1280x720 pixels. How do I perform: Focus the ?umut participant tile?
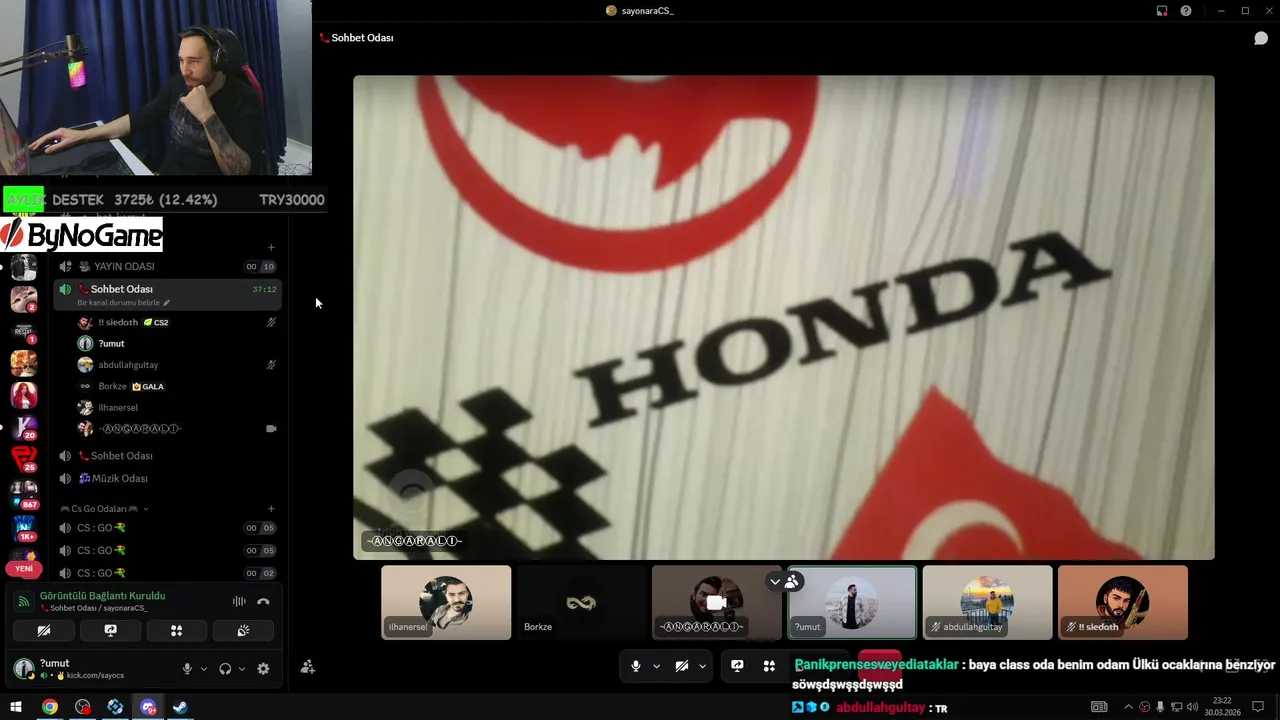[x=852, y=603]
